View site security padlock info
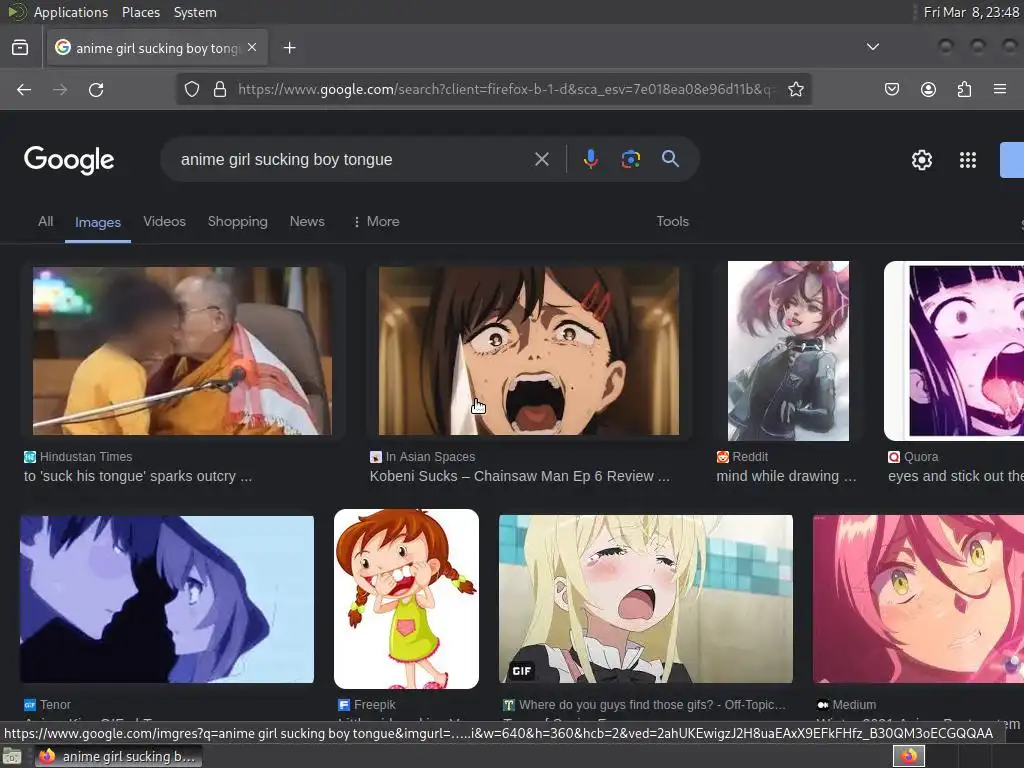Image resolution: width=1024 pixels, height=768 pixels. point(220,89)
